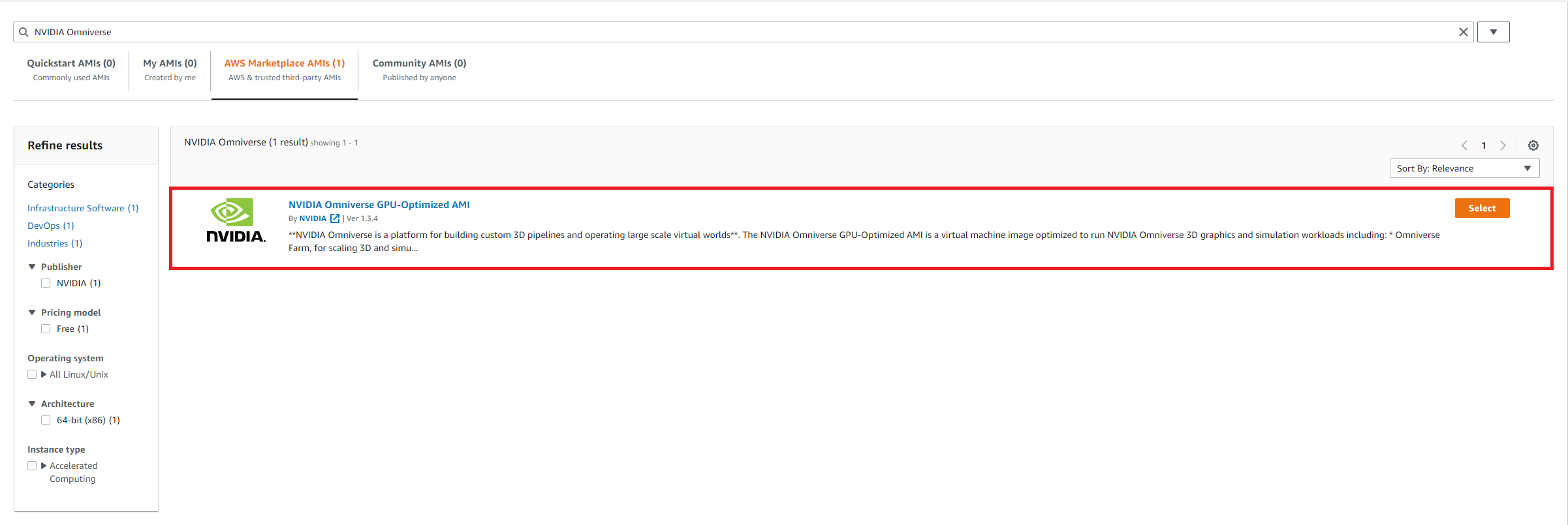
Task: Open the NVIDIA publisher link
Action: click(313, 218)
